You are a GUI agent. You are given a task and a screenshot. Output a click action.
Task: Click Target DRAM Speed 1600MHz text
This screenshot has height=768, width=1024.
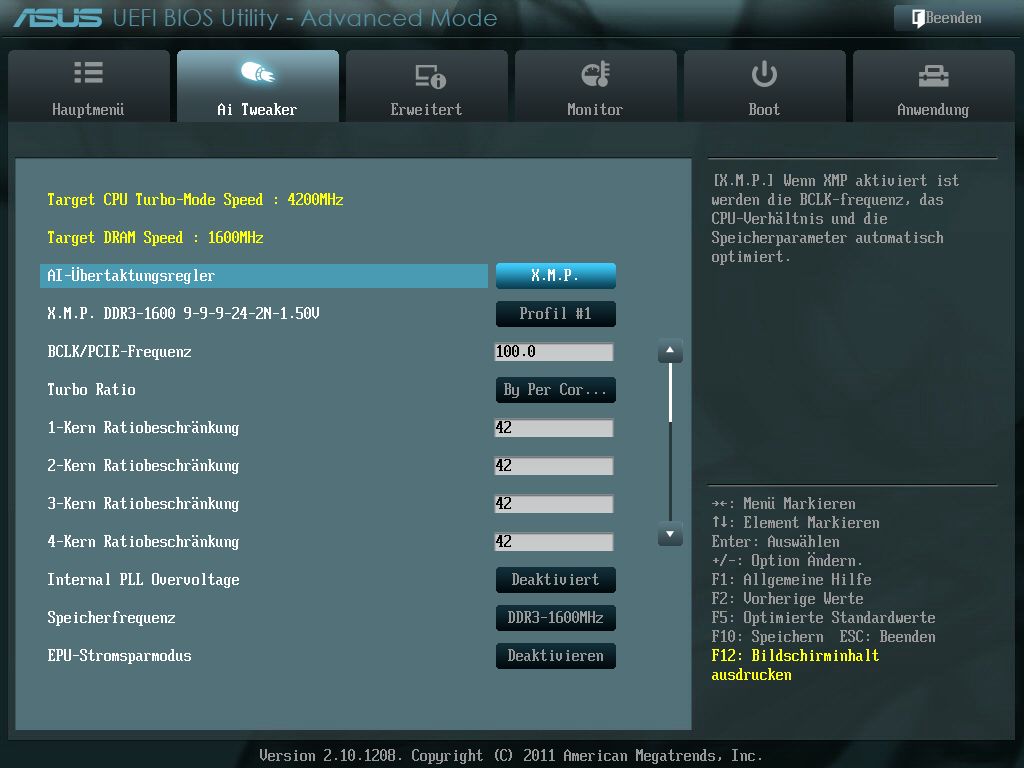point(155,238)
